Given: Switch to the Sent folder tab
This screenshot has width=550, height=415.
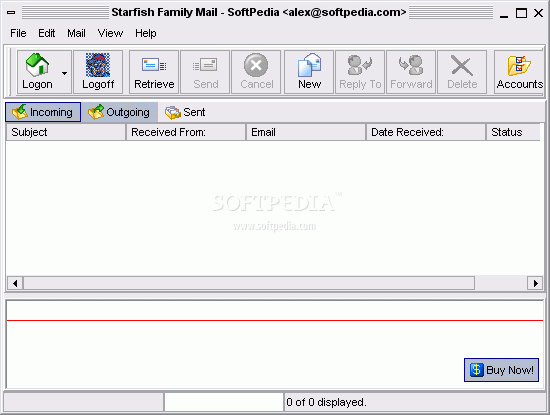Looking at the screenshot, I should [185, 112].
